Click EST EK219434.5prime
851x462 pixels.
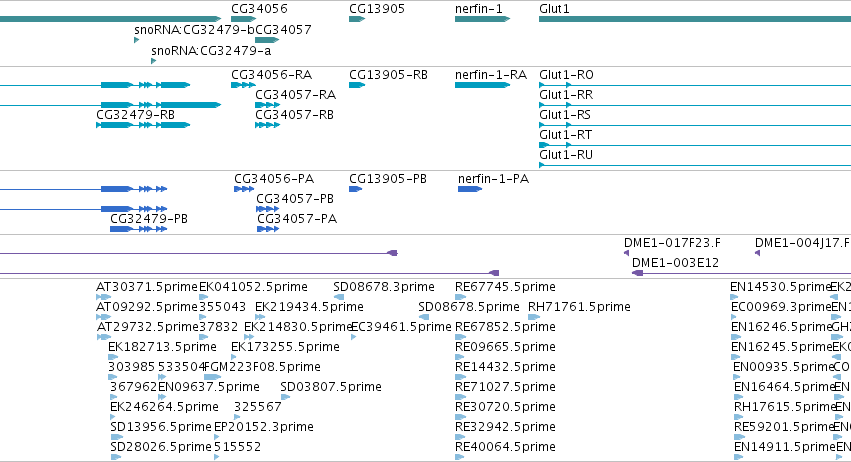[x=309, y=307]
